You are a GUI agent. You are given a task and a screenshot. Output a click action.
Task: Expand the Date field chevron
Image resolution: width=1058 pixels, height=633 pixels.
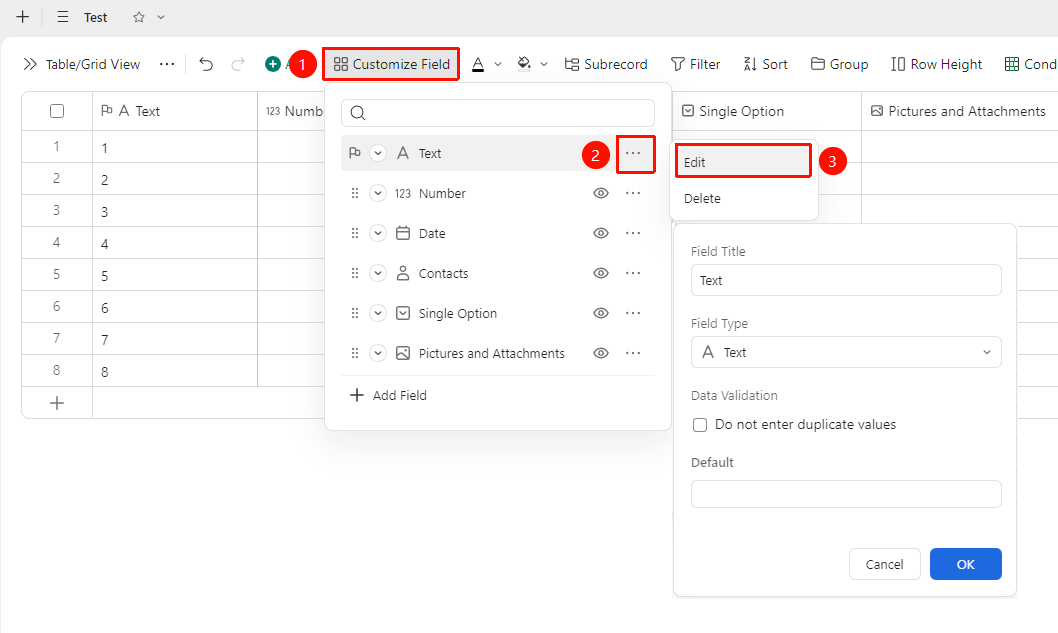(378, 233)
